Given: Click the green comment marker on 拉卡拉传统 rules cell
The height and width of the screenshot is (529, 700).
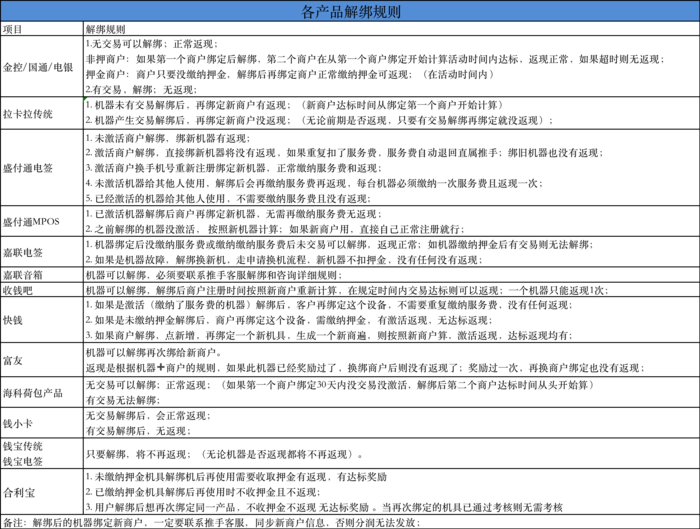Looking at the screenshot, I should pyautogui.click(x=85, y=99).
